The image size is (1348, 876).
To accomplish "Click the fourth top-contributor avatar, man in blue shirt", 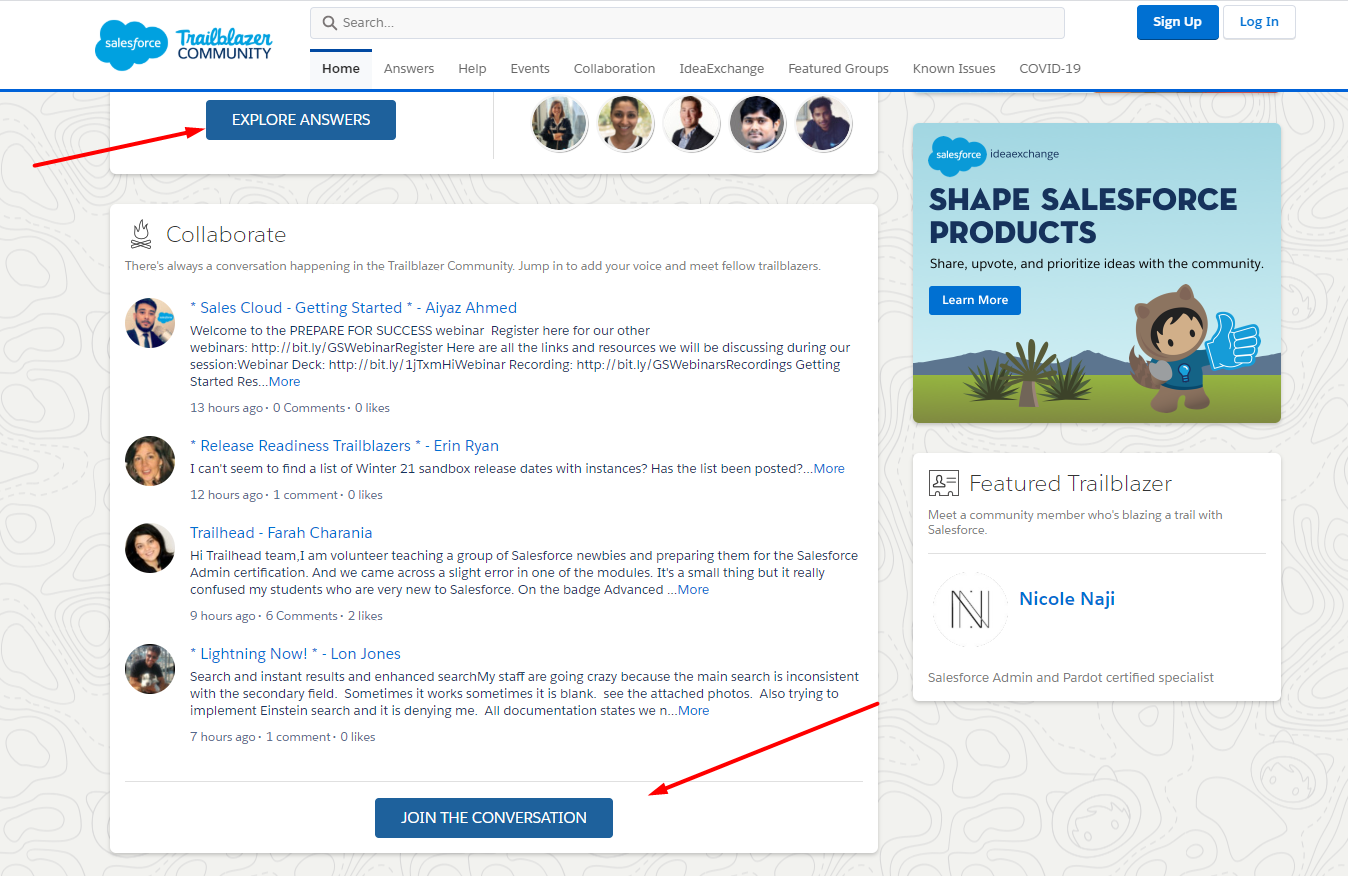I will coord(757,124).
